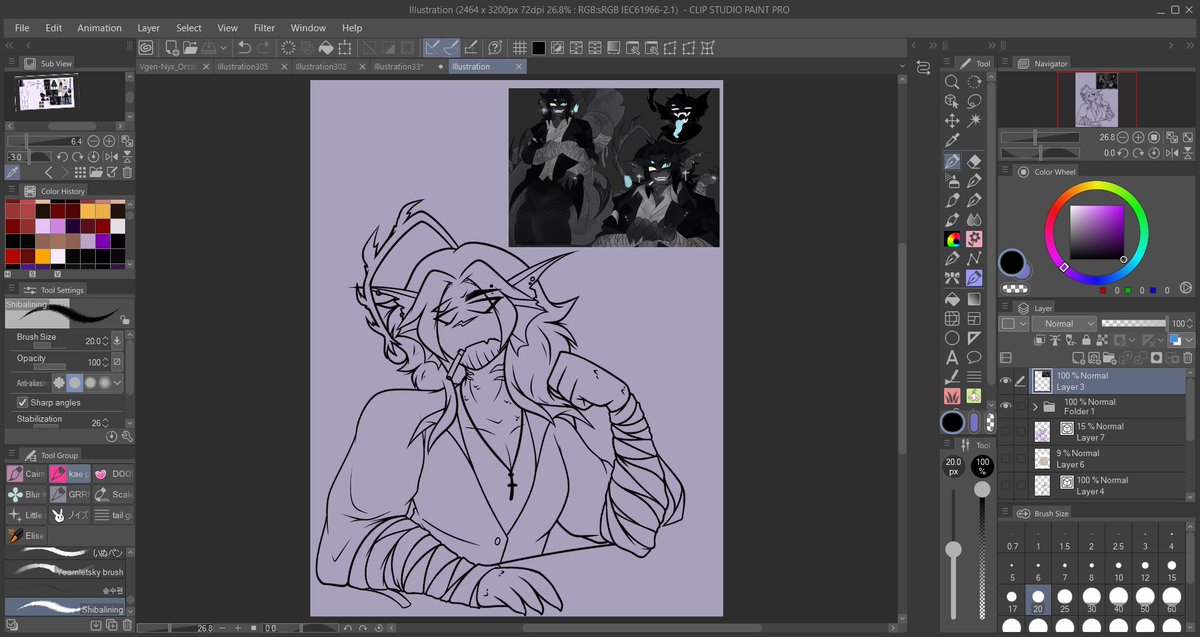Viewport: 1200px width, 637px height.
Task: Select the Auto select magic wand tool
Action: 974,121
